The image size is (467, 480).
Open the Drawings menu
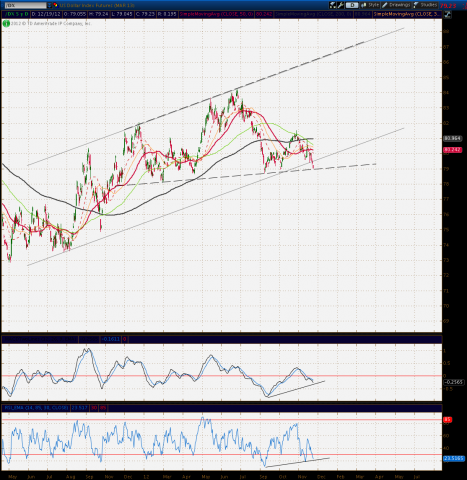(x=396, y=5)
